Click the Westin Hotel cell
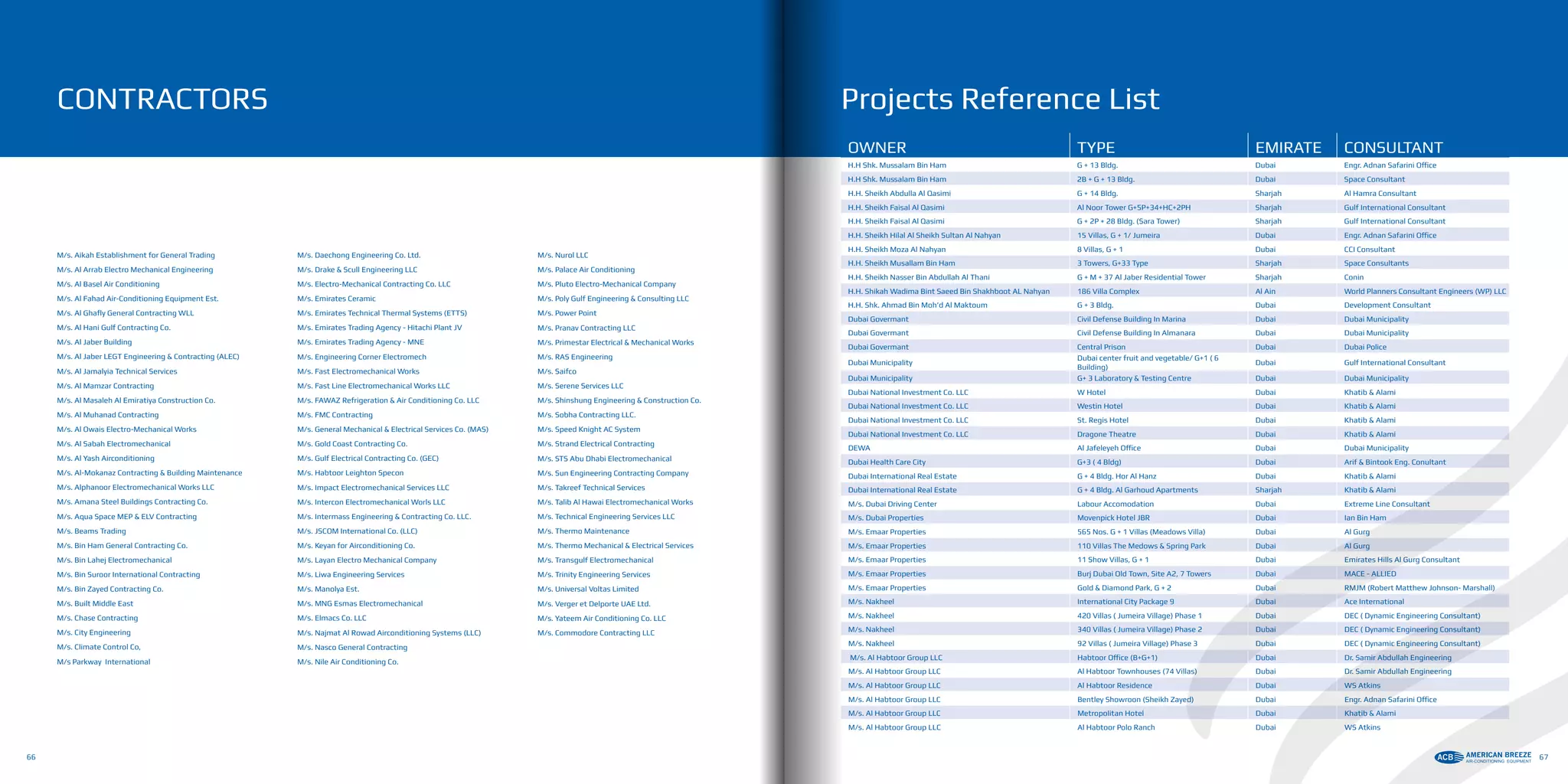 (x=1099, y=407)
